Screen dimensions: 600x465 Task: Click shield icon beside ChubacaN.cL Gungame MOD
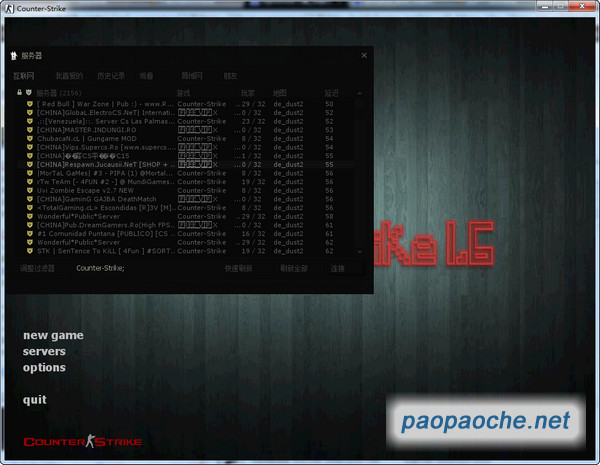point(29,139)
